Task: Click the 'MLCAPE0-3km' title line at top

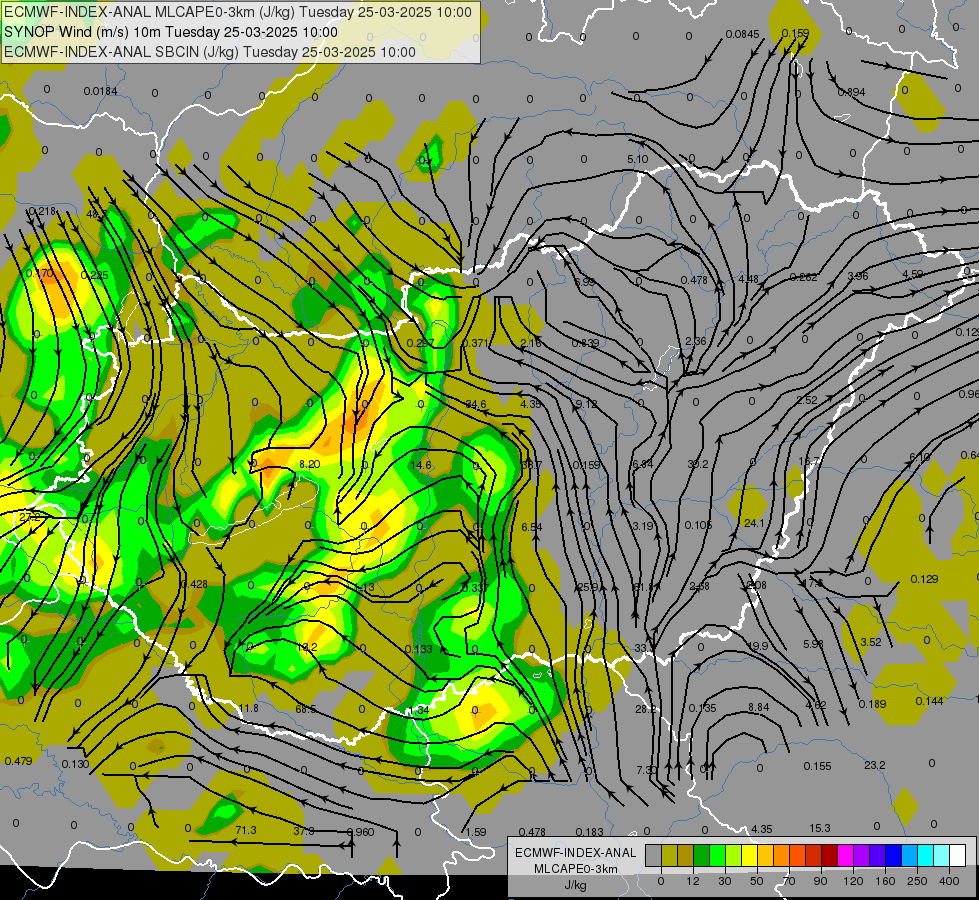Action: click(238, 12)
